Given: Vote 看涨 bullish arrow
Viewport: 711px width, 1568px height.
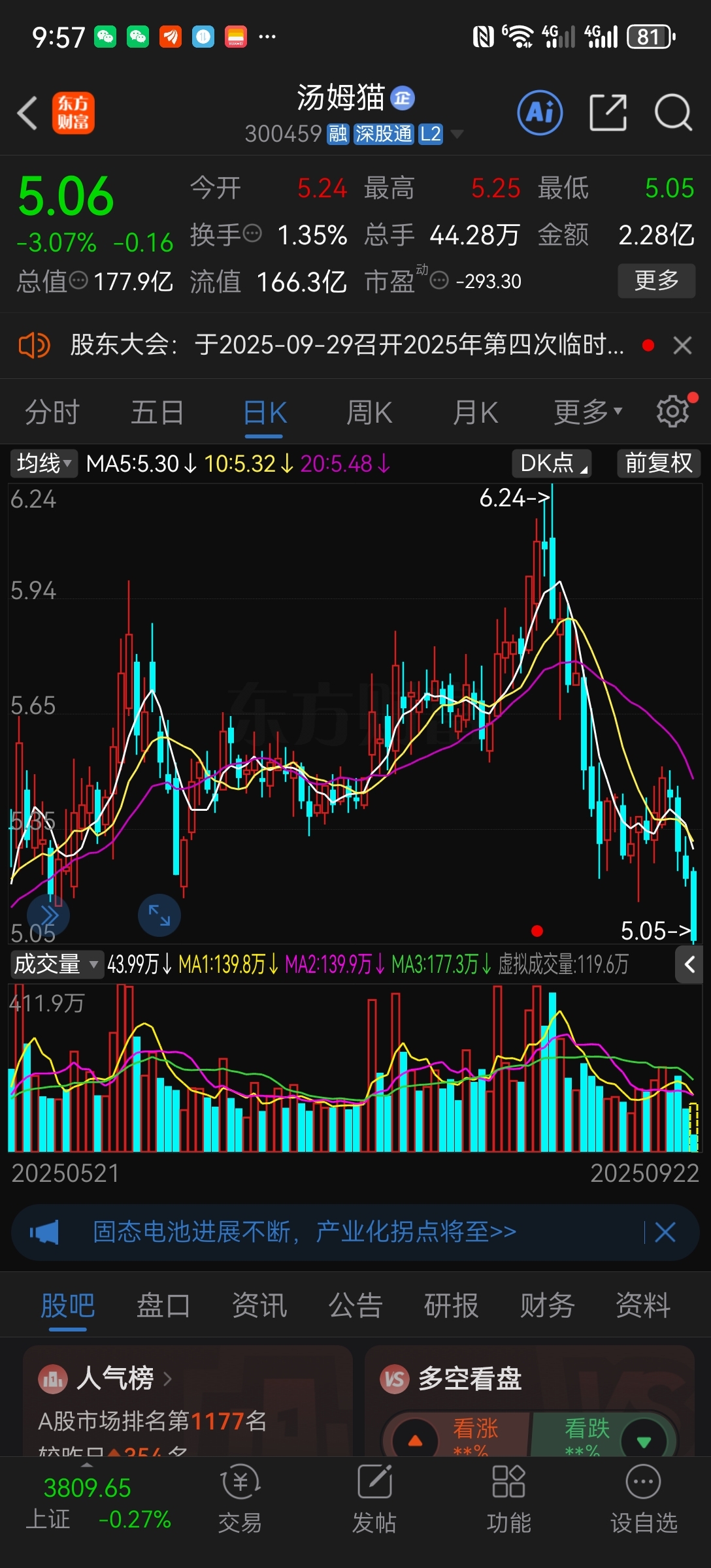Looking at the screenshot, I should 415,1441.
